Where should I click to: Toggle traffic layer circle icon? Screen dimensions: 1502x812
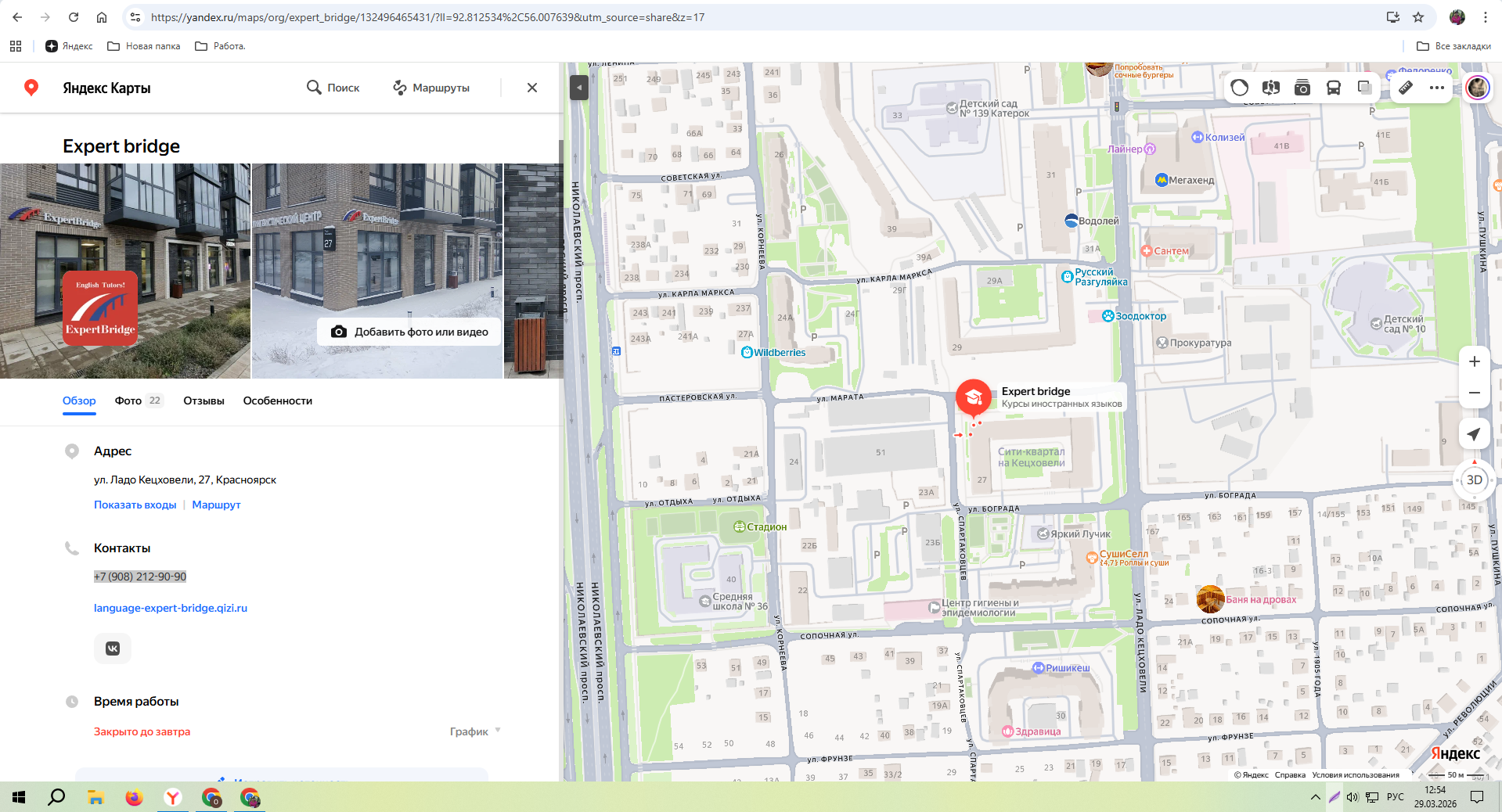(1240, 88)
